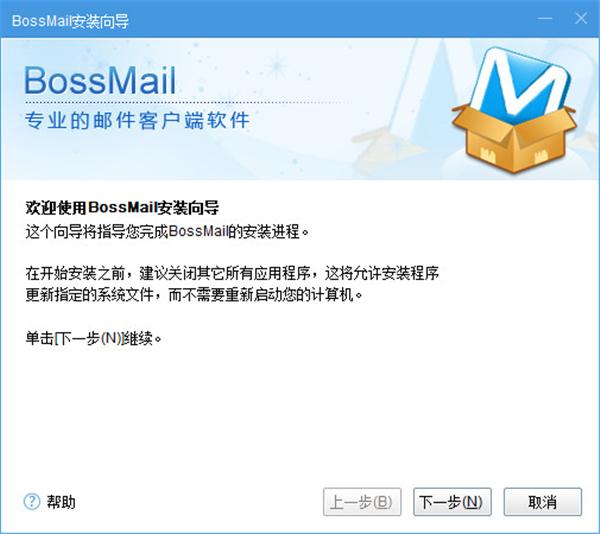Minimize the BossMail installer window
Viewport: 600px width, 534px height.
point(545,18)
